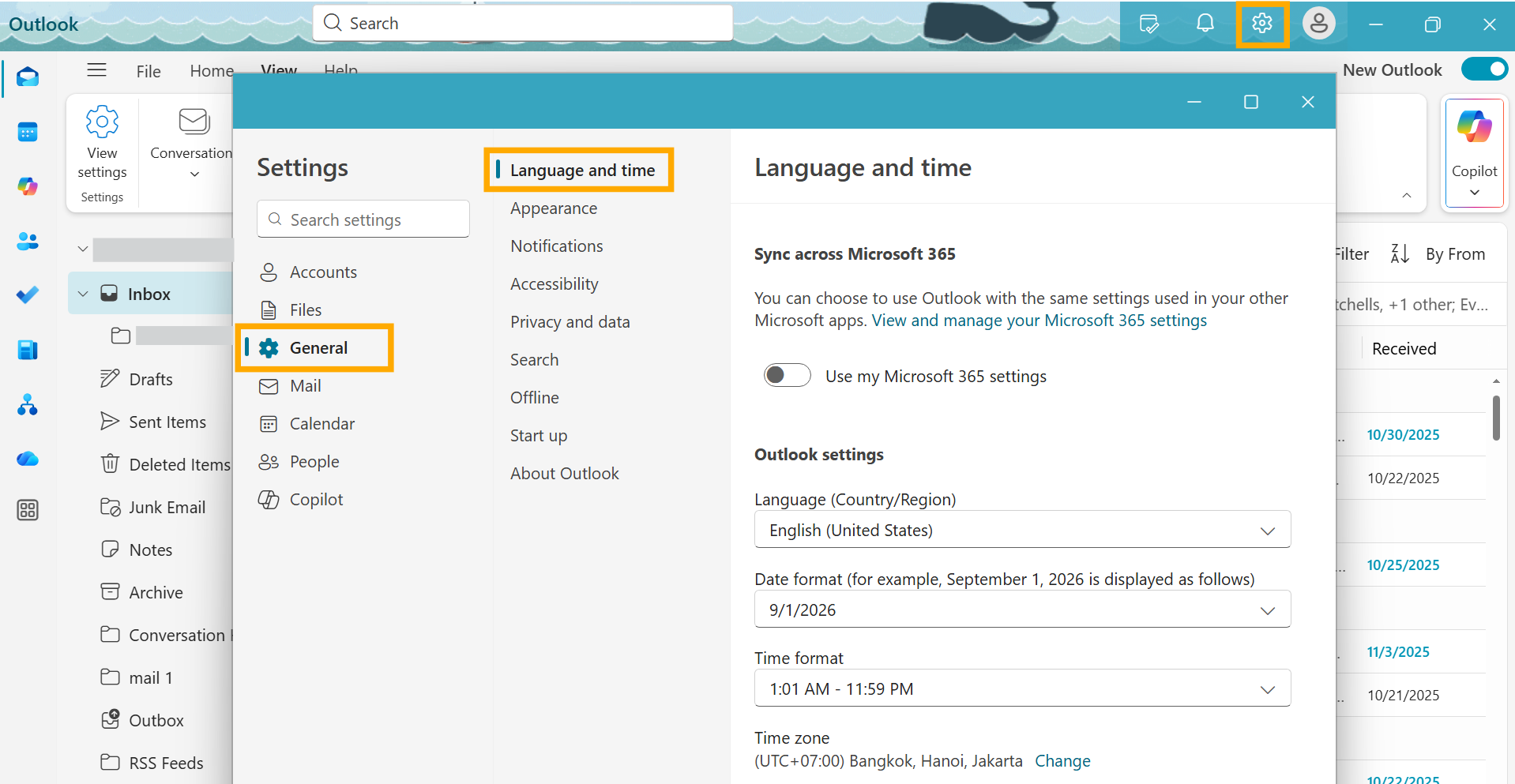Click the Received column header
1515x784 pixels.
pos(1404,348)
